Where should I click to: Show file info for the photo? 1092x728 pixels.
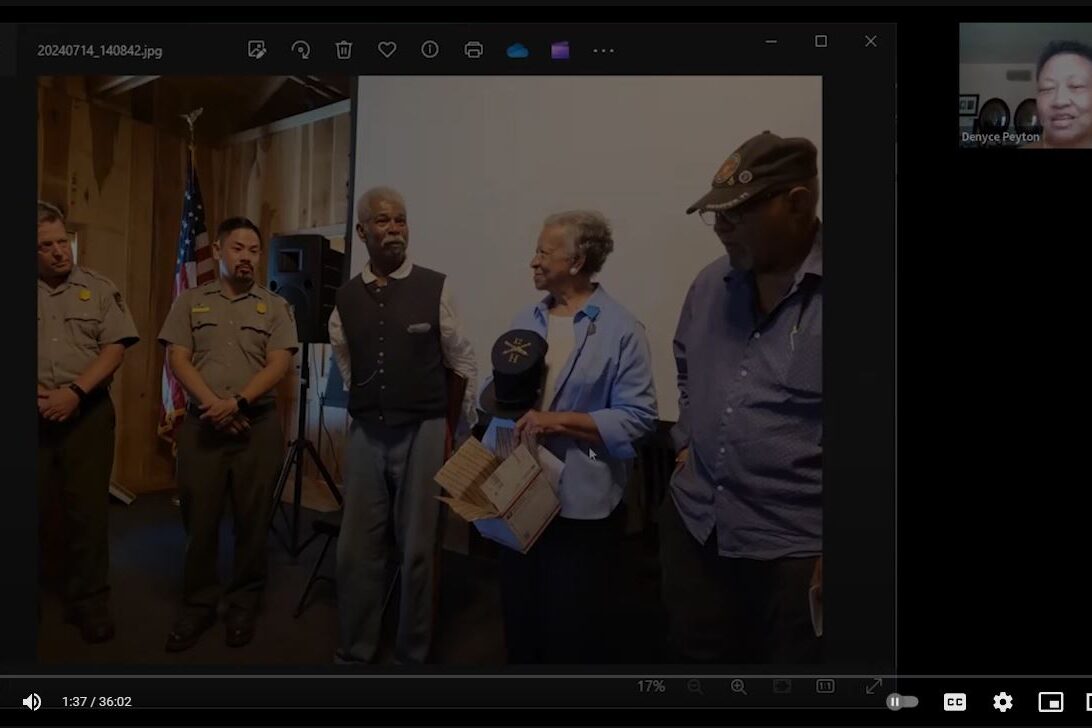click(430, 50)
